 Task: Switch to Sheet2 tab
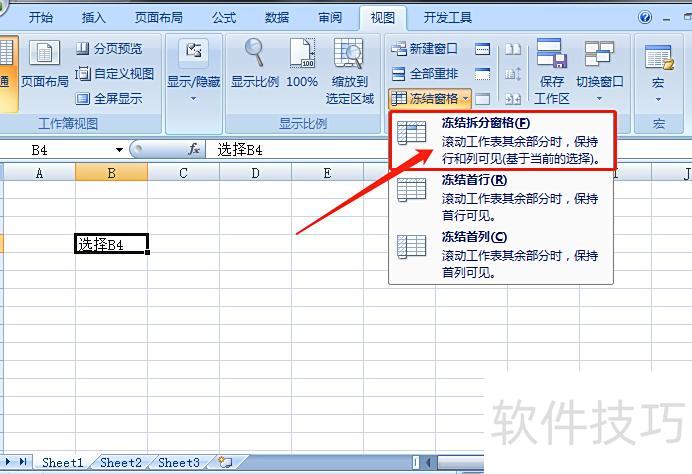[120, 463]
